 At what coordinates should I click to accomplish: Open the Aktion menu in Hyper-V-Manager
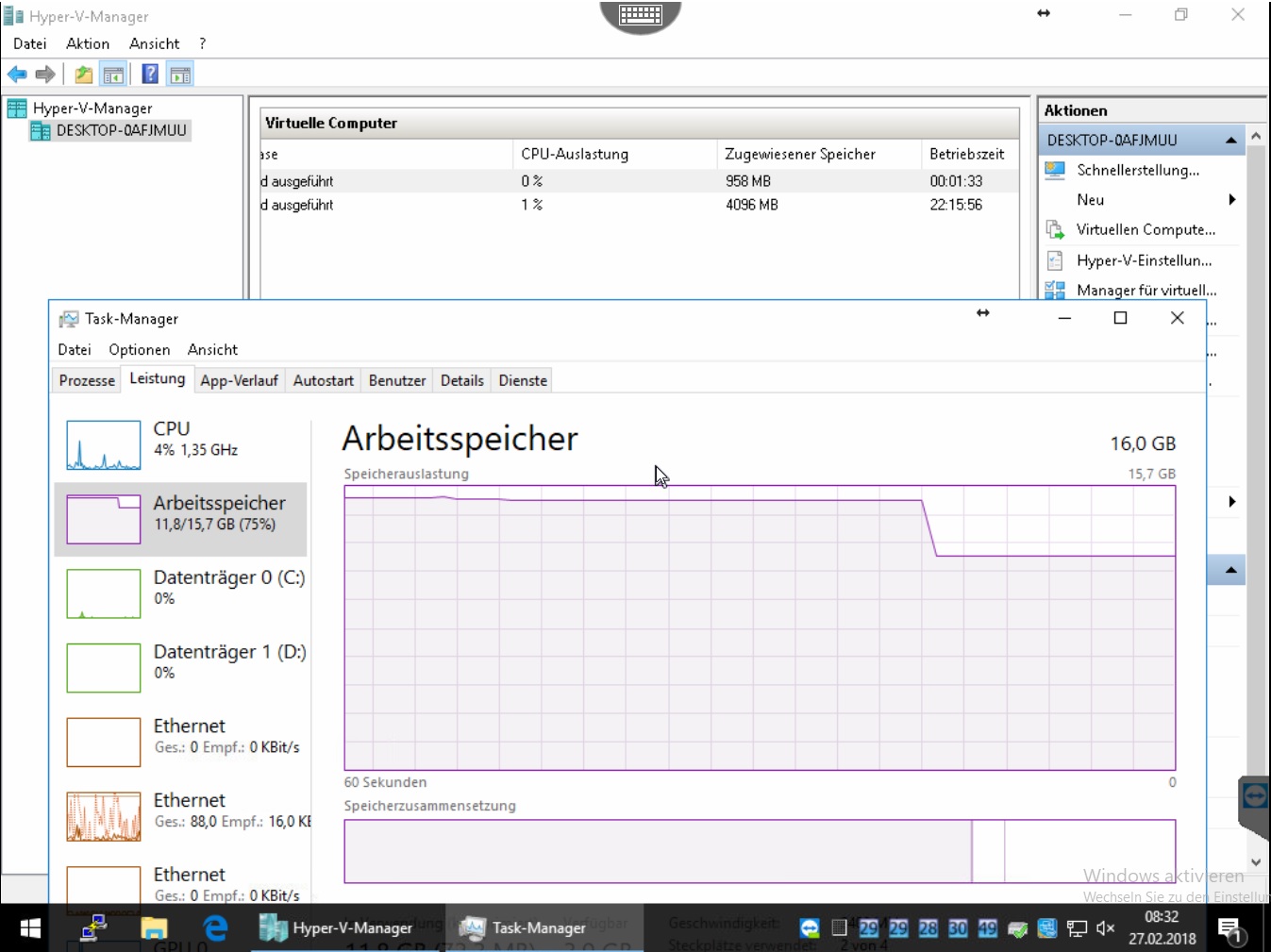point(88,43)
